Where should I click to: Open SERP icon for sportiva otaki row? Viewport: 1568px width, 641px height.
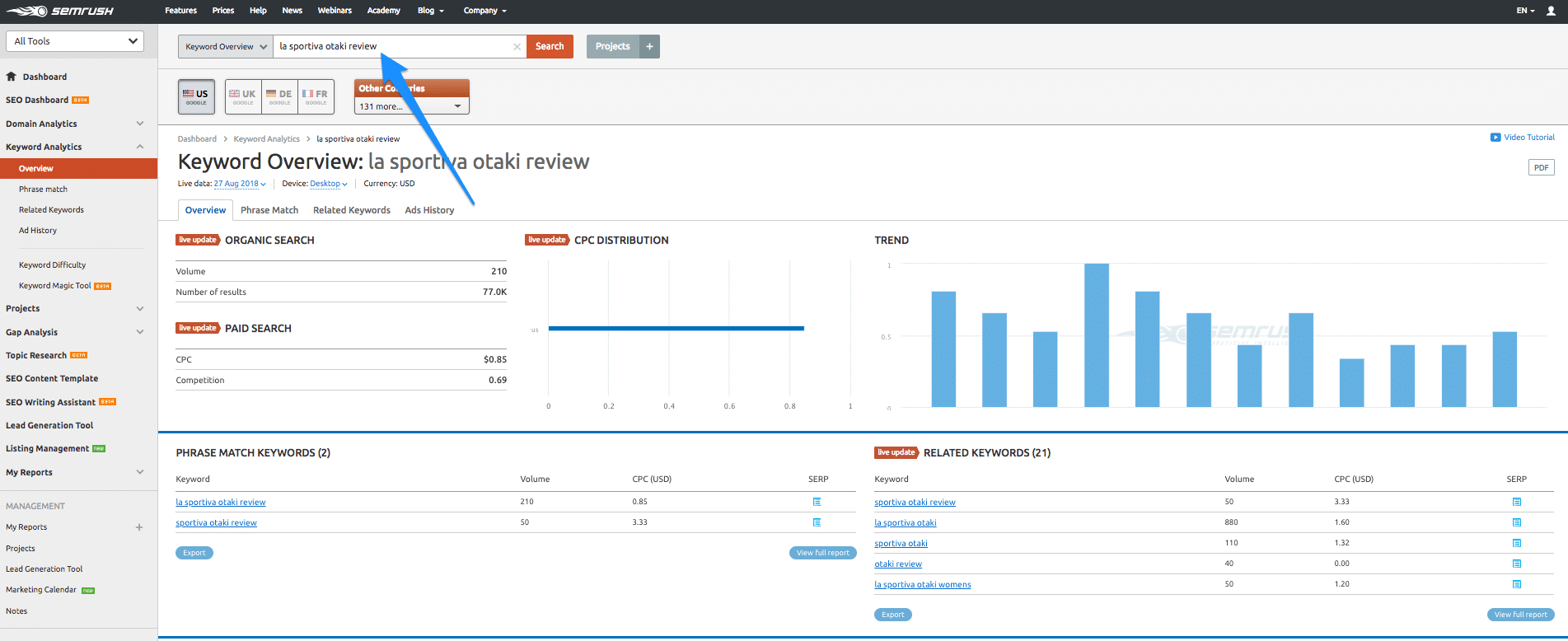pos(1517,543)
